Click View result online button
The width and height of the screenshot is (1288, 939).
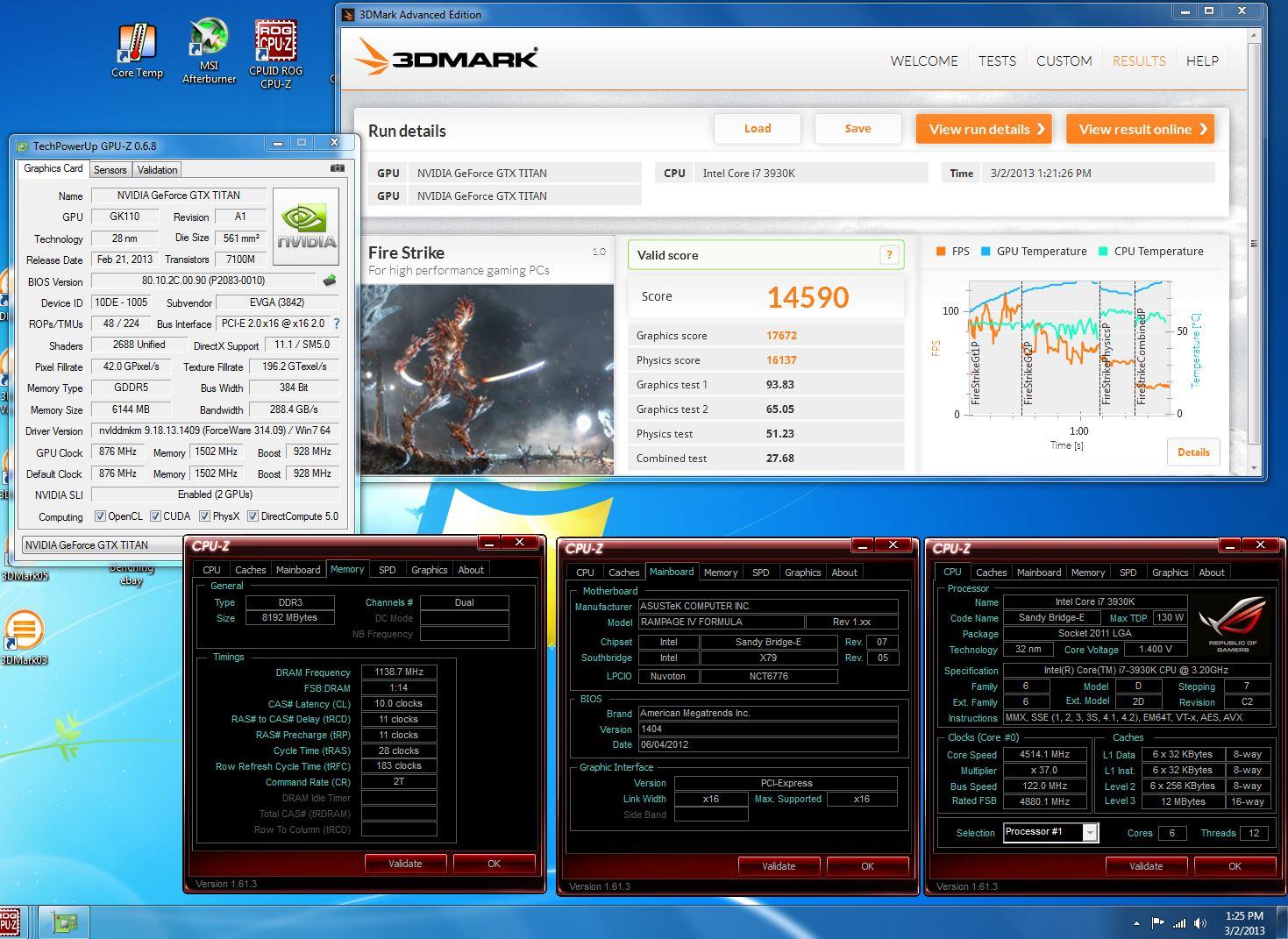pyautogui.click(x=1140, y=129)
